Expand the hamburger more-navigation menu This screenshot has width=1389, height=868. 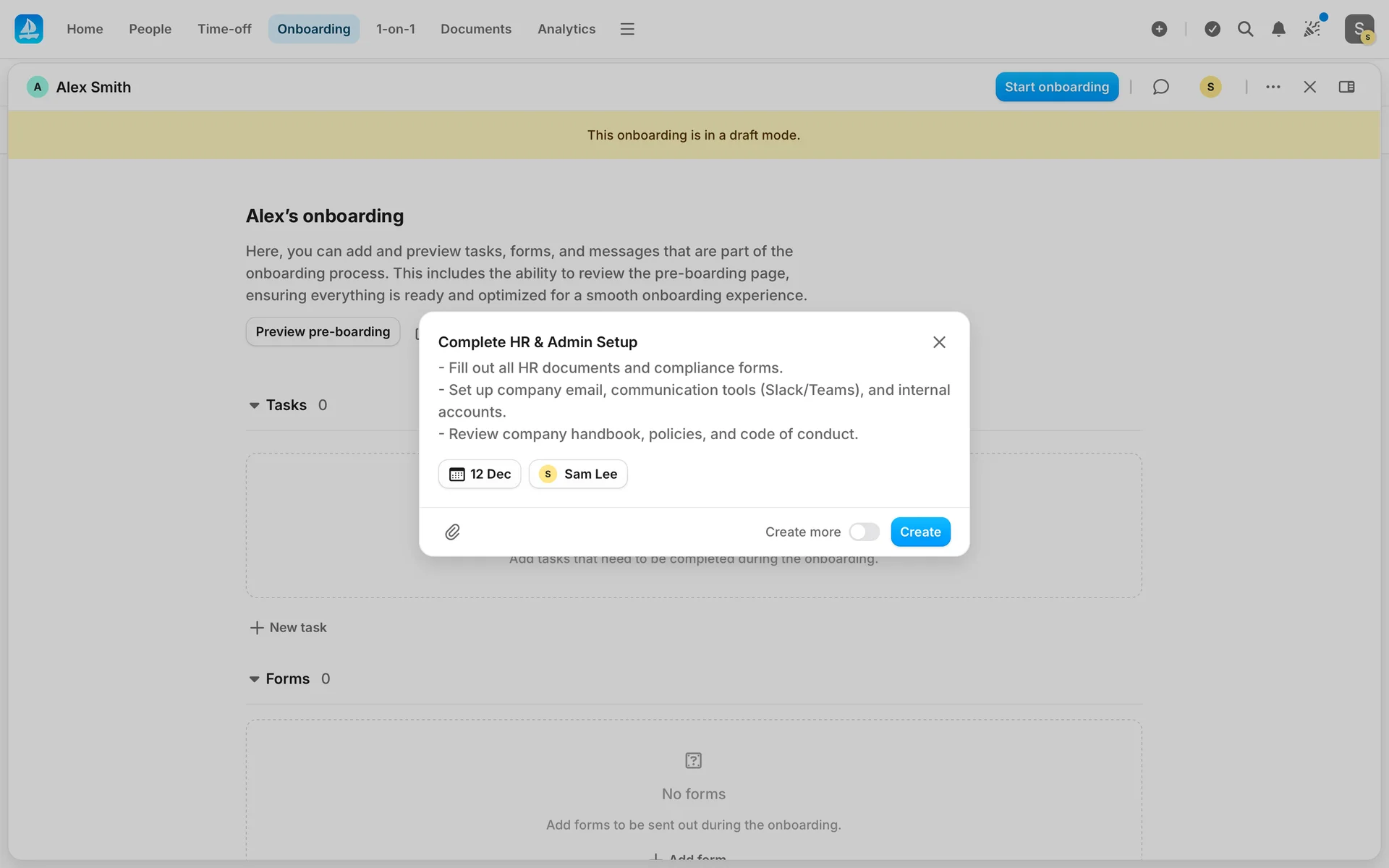point(627,29)
